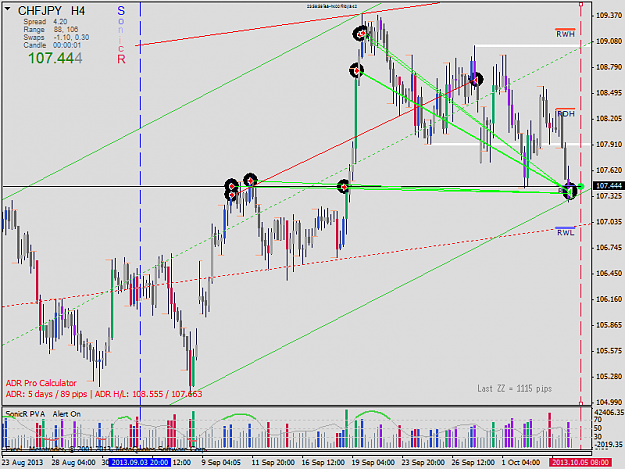Screen dimensions: 625x469
Task: Click the 42406.35 volume scale value
Action: (x=609, y=412)
